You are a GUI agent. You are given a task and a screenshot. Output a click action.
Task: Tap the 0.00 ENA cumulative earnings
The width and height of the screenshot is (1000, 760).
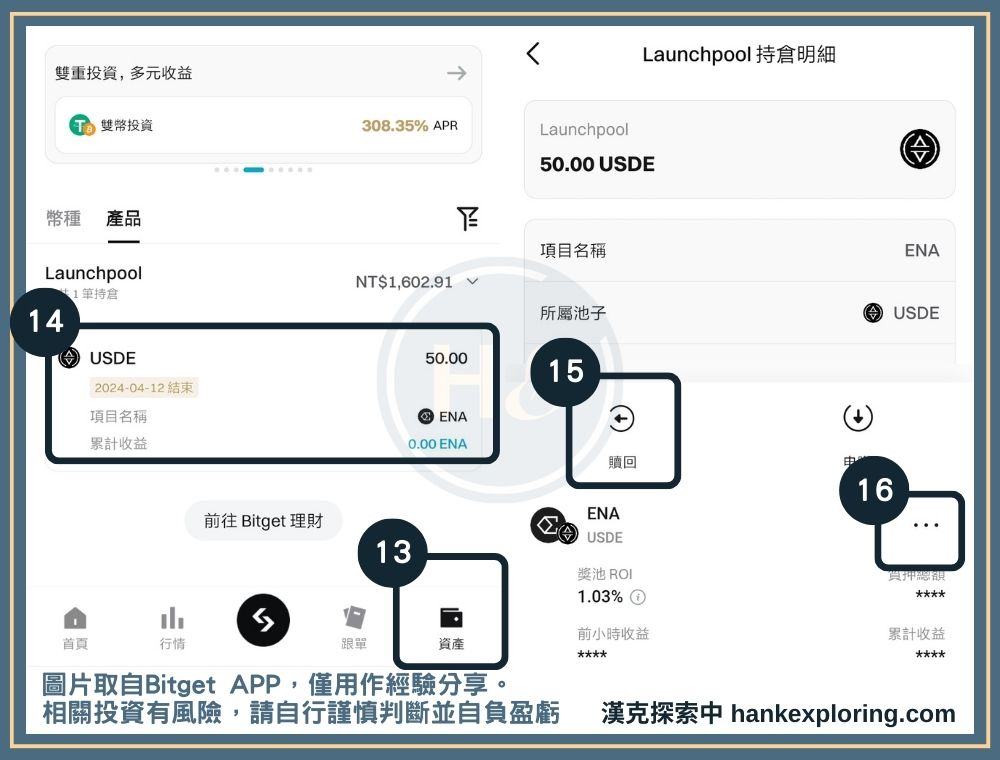[438, 444]
